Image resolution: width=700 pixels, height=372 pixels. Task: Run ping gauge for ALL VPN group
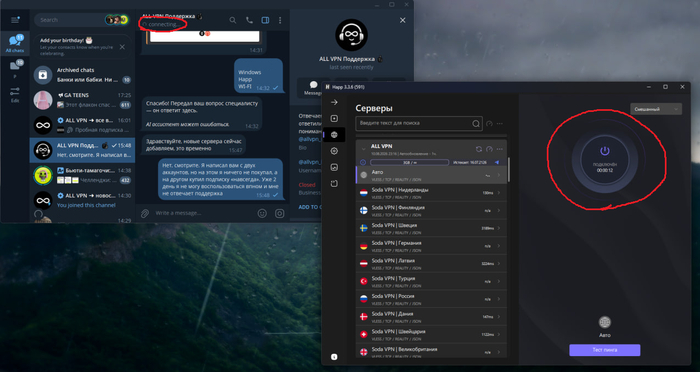tap(489, 149)
